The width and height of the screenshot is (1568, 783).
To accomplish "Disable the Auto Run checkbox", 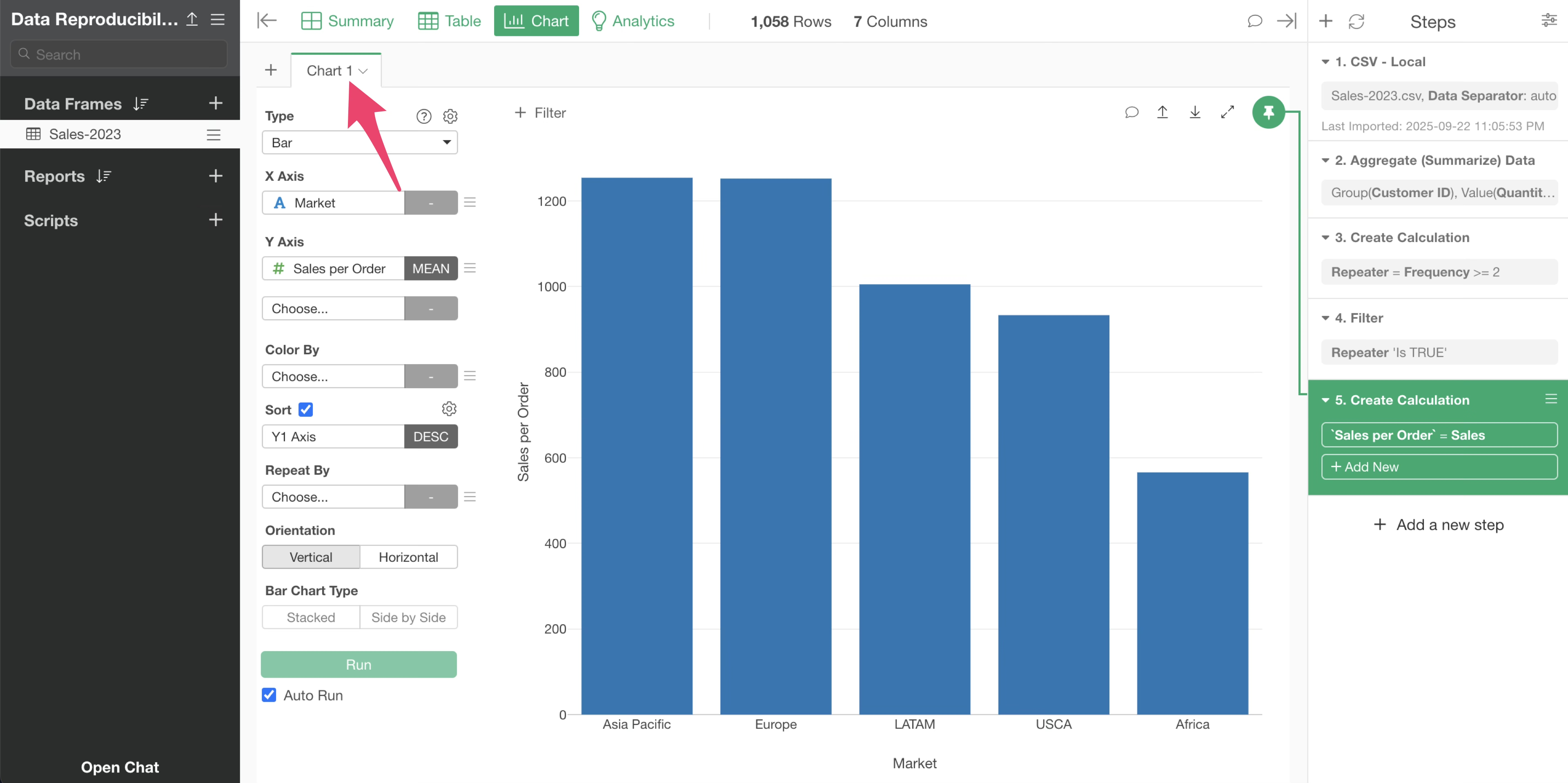I will tap(269, 695).
